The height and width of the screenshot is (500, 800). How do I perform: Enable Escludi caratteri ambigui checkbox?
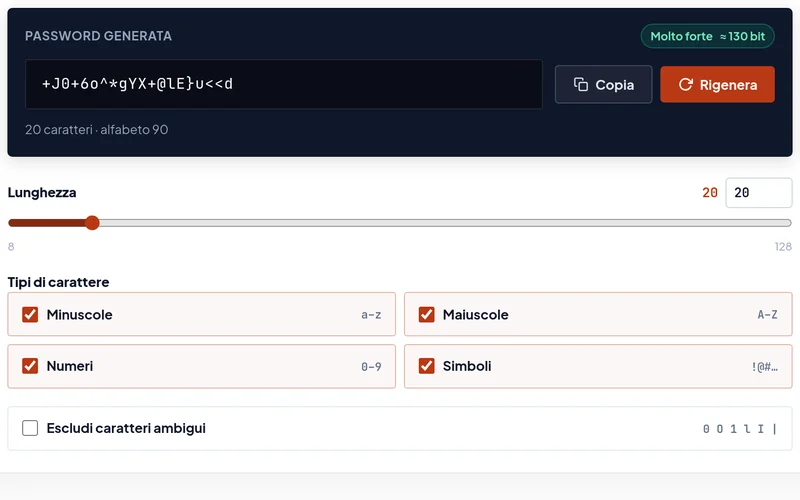click(x=30, y=428)
